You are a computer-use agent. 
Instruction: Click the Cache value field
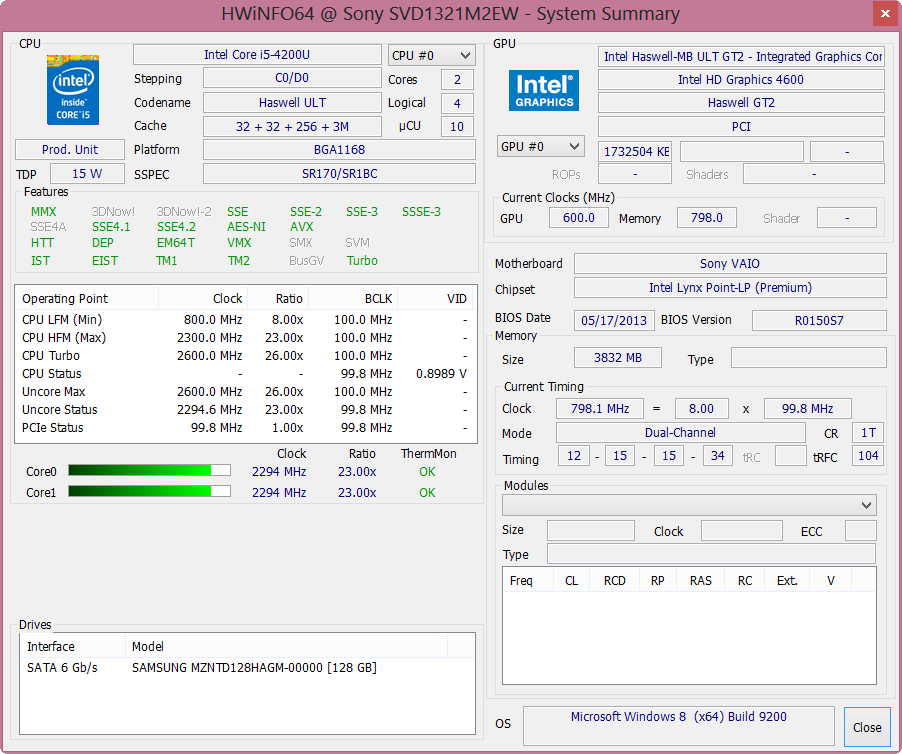tap(292, 127)
